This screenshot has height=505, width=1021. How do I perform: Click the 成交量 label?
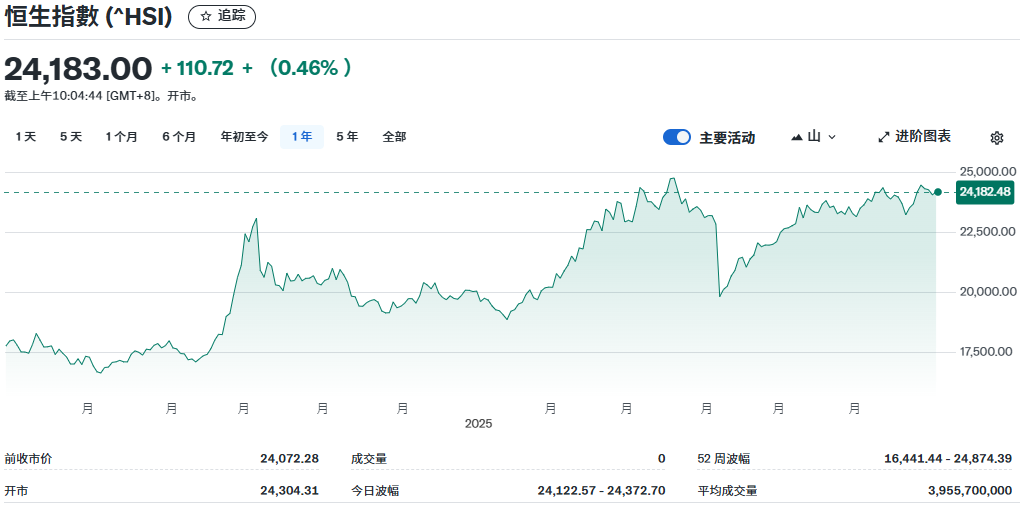(x=369, y=459)
